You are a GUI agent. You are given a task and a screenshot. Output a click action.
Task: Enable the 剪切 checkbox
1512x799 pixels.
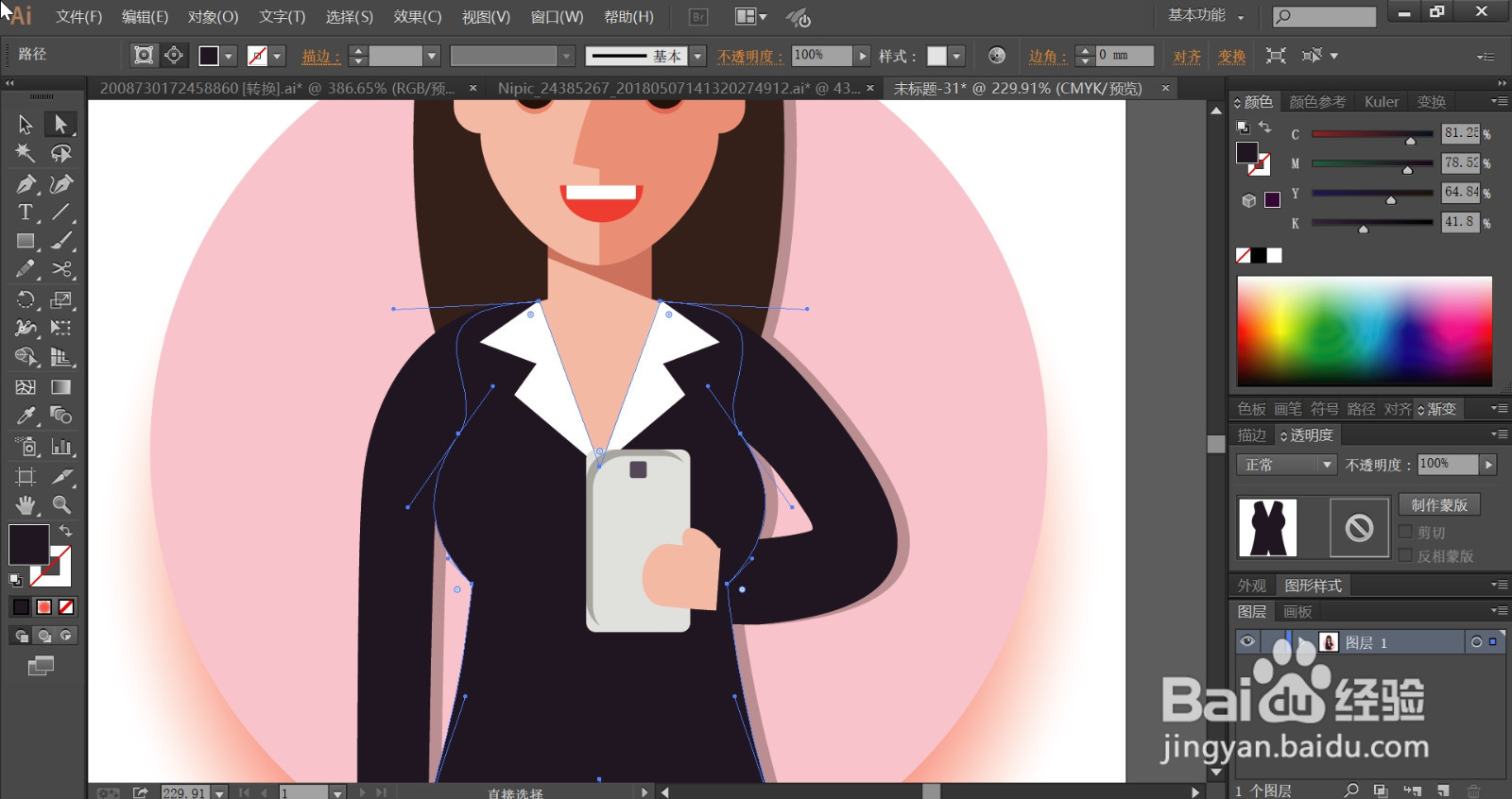[1405, 532]
